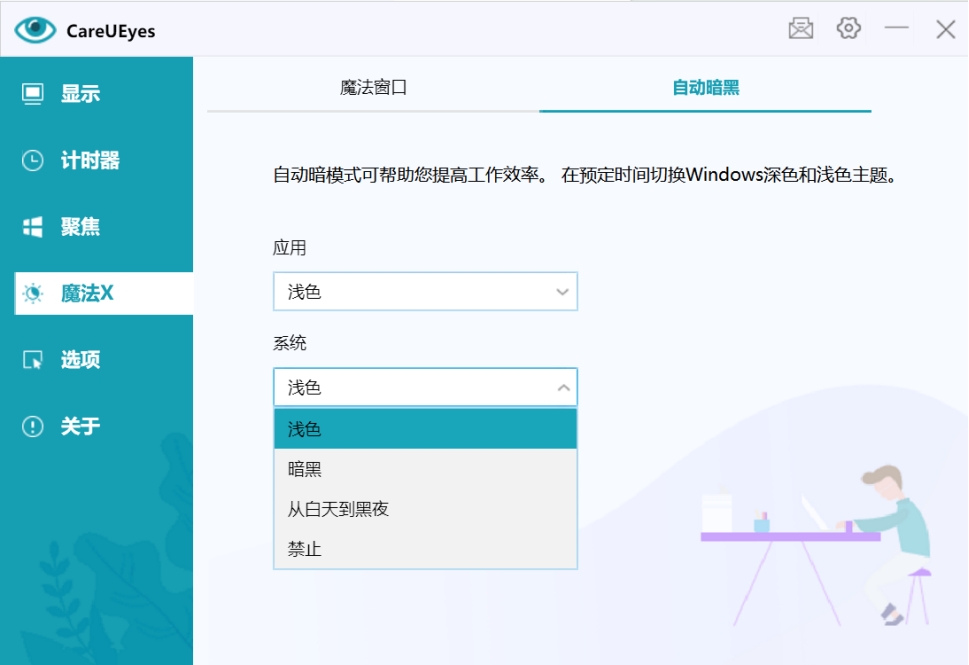Select the 禁止 option

click(425, 548)
